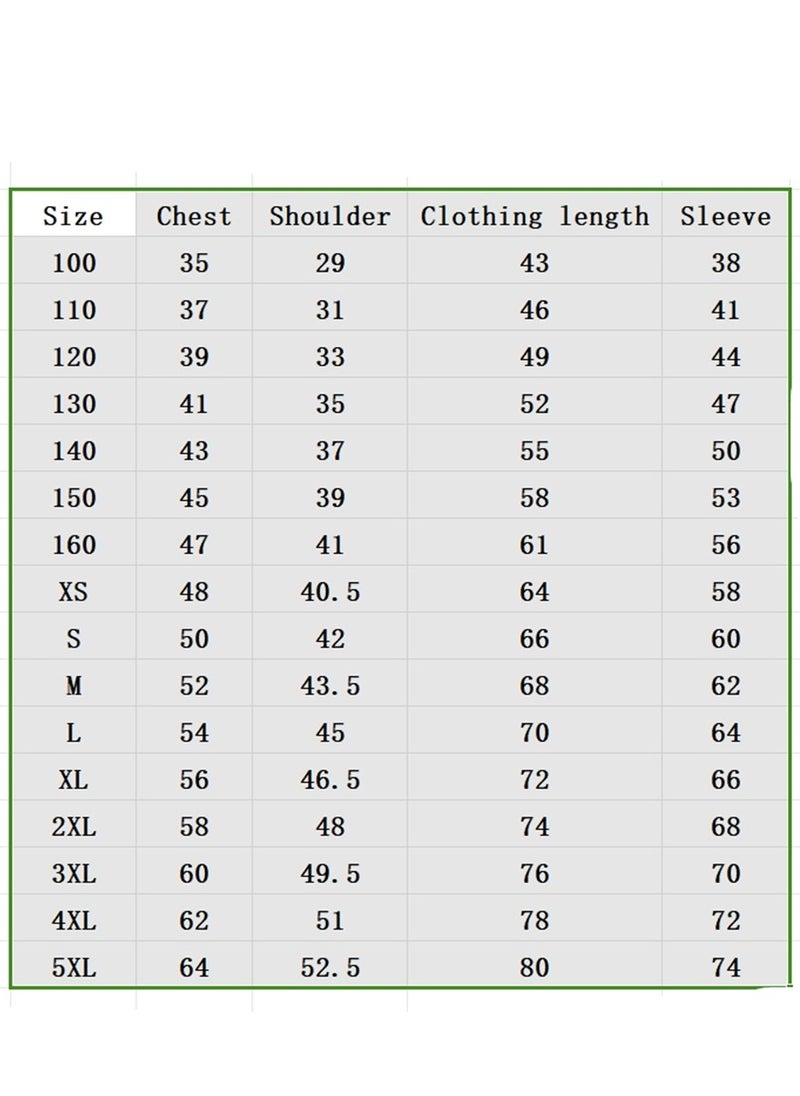Click the size 100 row label cell
Viewport: 800px width, 1096px height.
click(x=73, y=261)
